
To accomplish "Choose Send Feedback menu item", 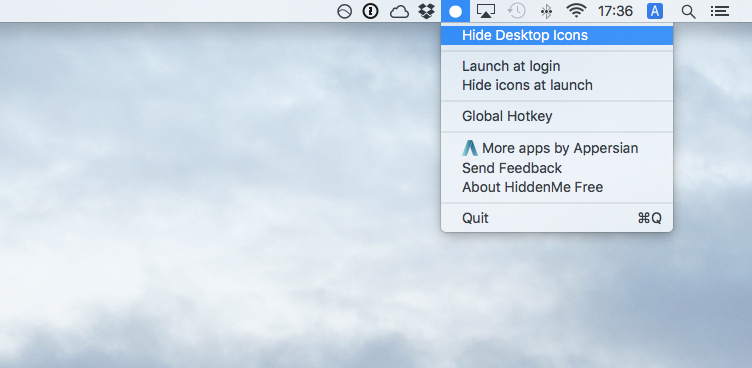I will (557, 168).
